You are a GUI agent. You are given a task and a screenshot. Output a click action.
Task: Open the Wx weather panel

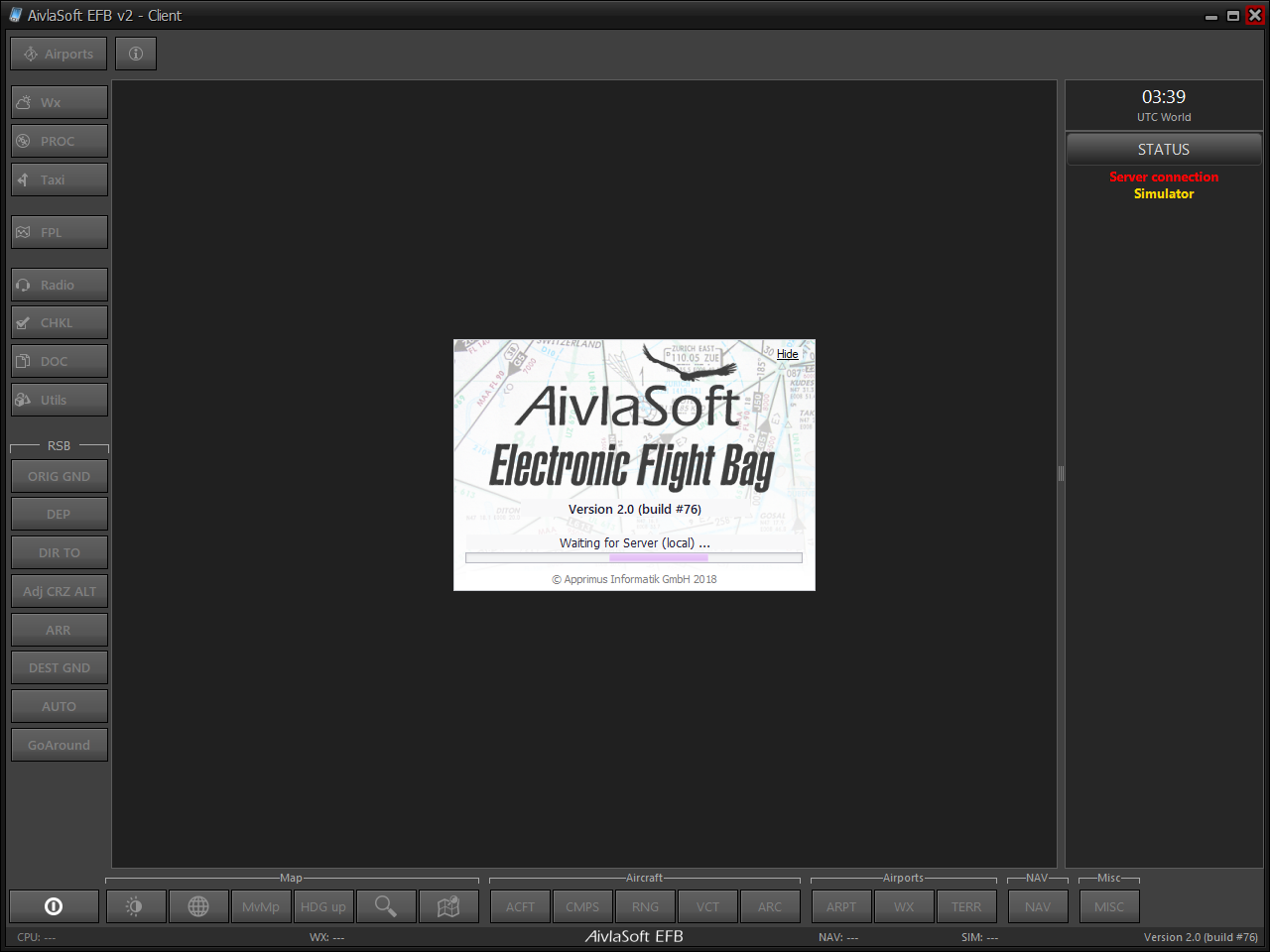tap(60, 102)
